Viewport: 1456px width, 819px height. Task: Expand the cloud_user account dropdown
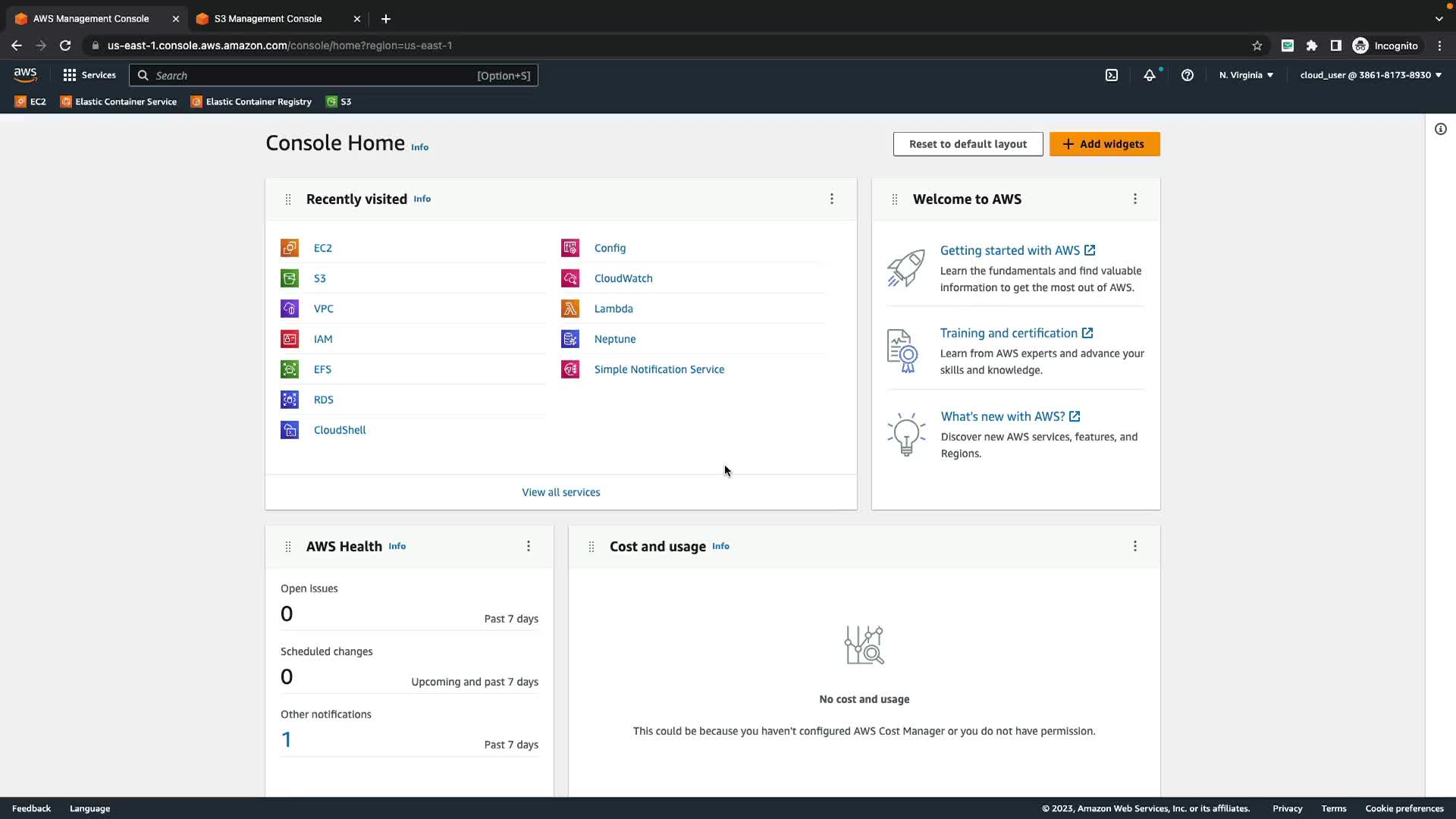[x=1370, y=75]
